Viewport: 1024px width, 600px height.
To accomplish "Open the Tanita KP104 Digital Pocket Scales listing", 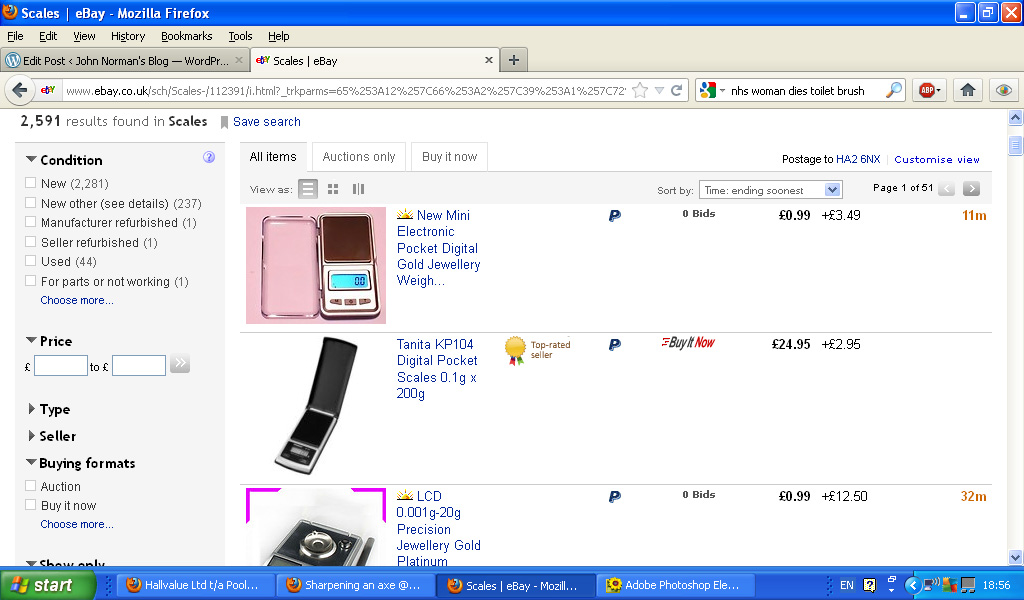I will (437, 369).
